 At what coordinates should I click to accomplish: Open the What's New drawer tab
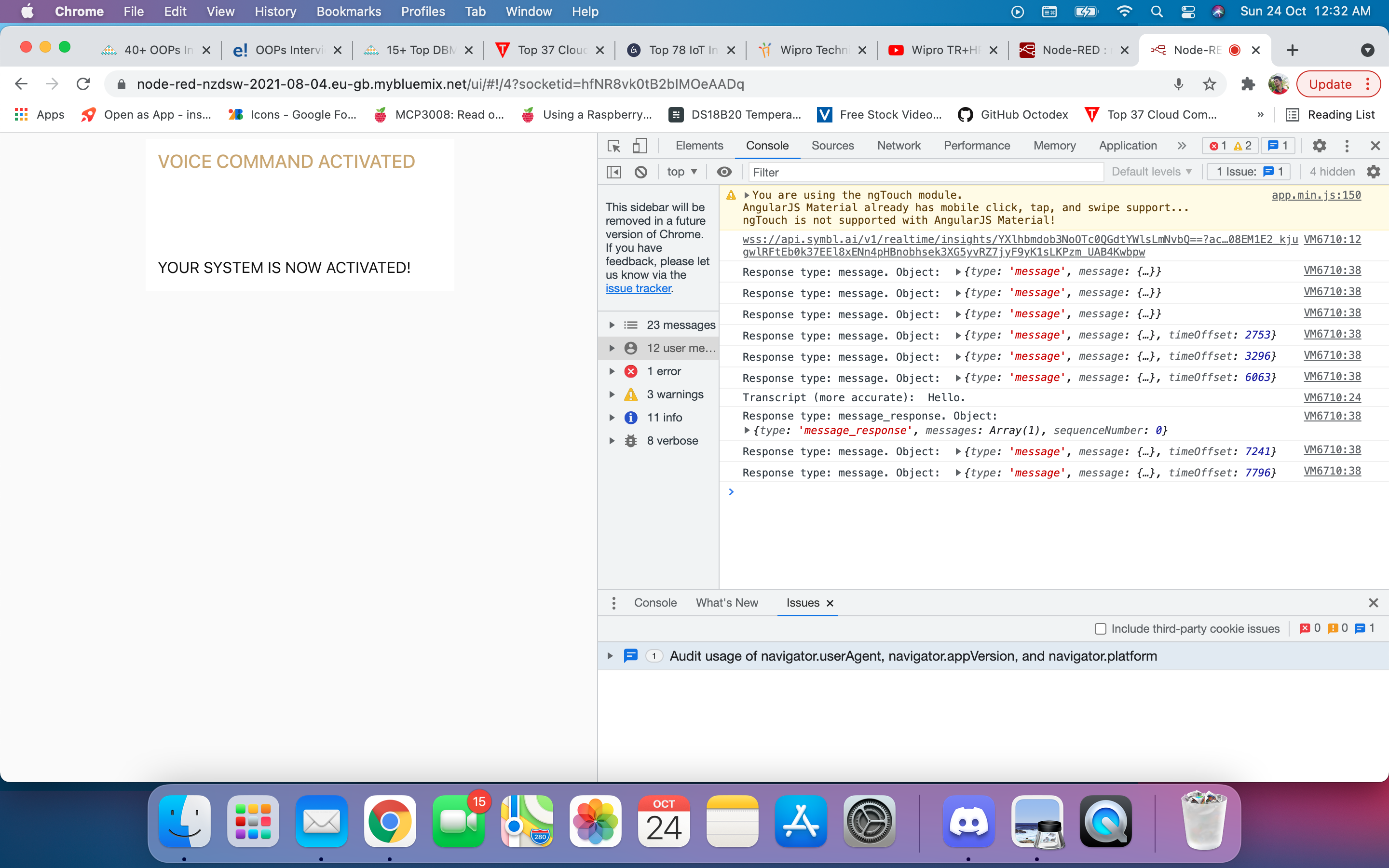coord(727,603)
